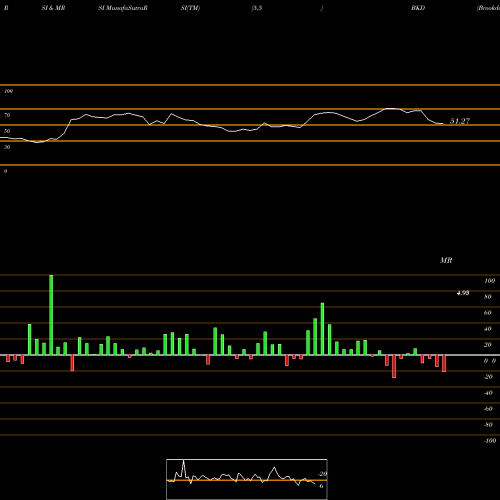The height and width of the screenshot is (500, 500).
Task: Click the '(5,5' parameter text
Action: tap(257, 8)
